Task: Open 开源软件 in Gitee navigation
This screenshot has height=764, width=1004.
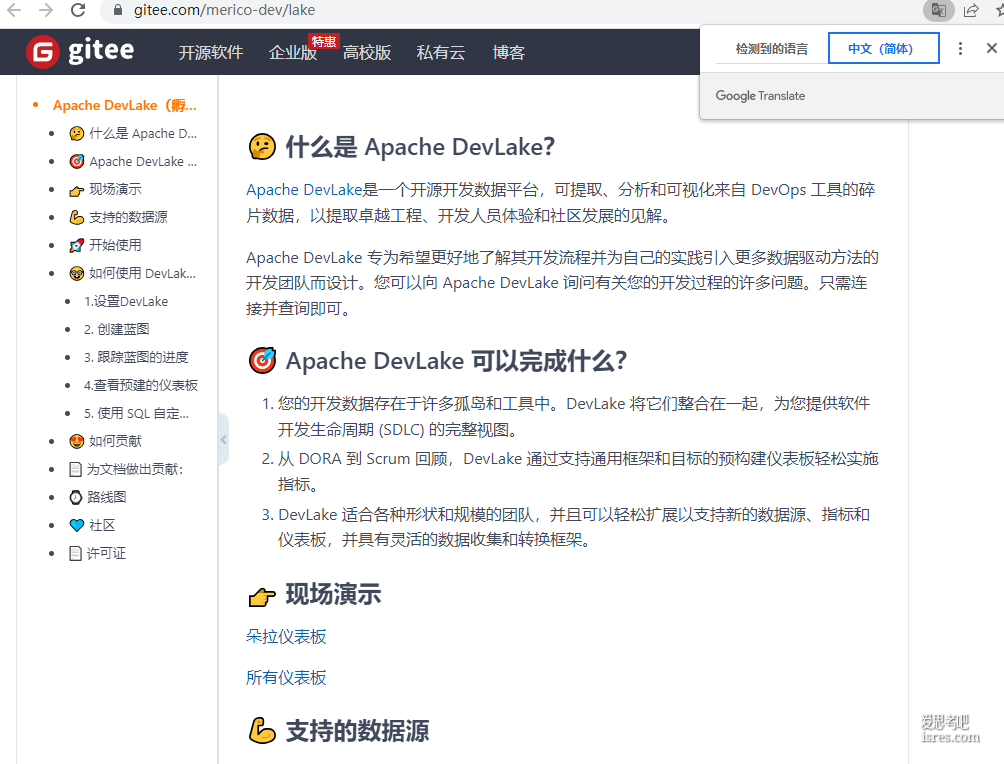Action: [211, 53]
